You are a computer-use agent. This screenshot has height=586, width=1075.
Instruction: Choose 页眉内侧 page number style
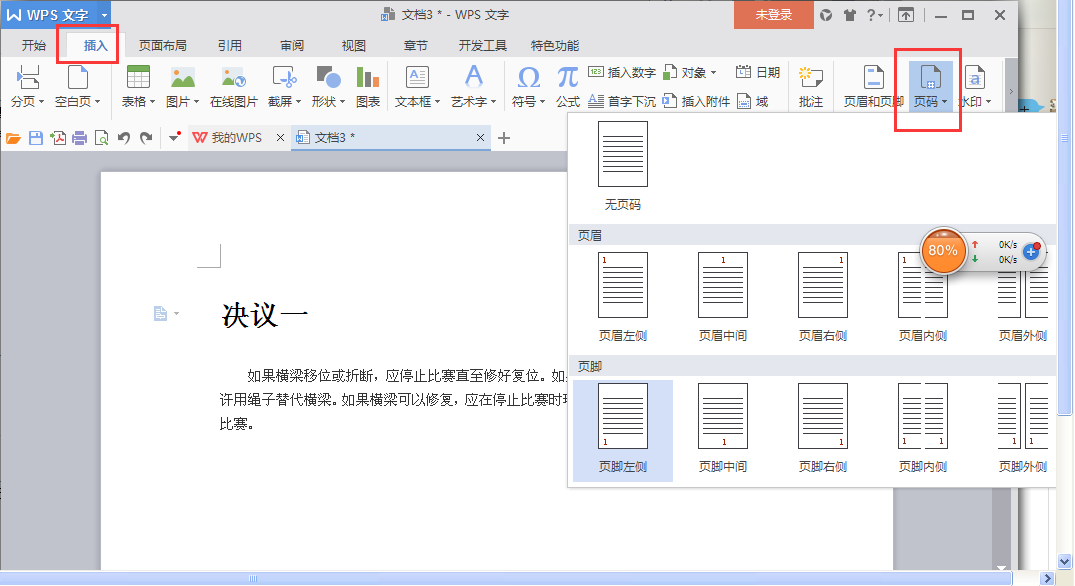[x=923, y=297]
